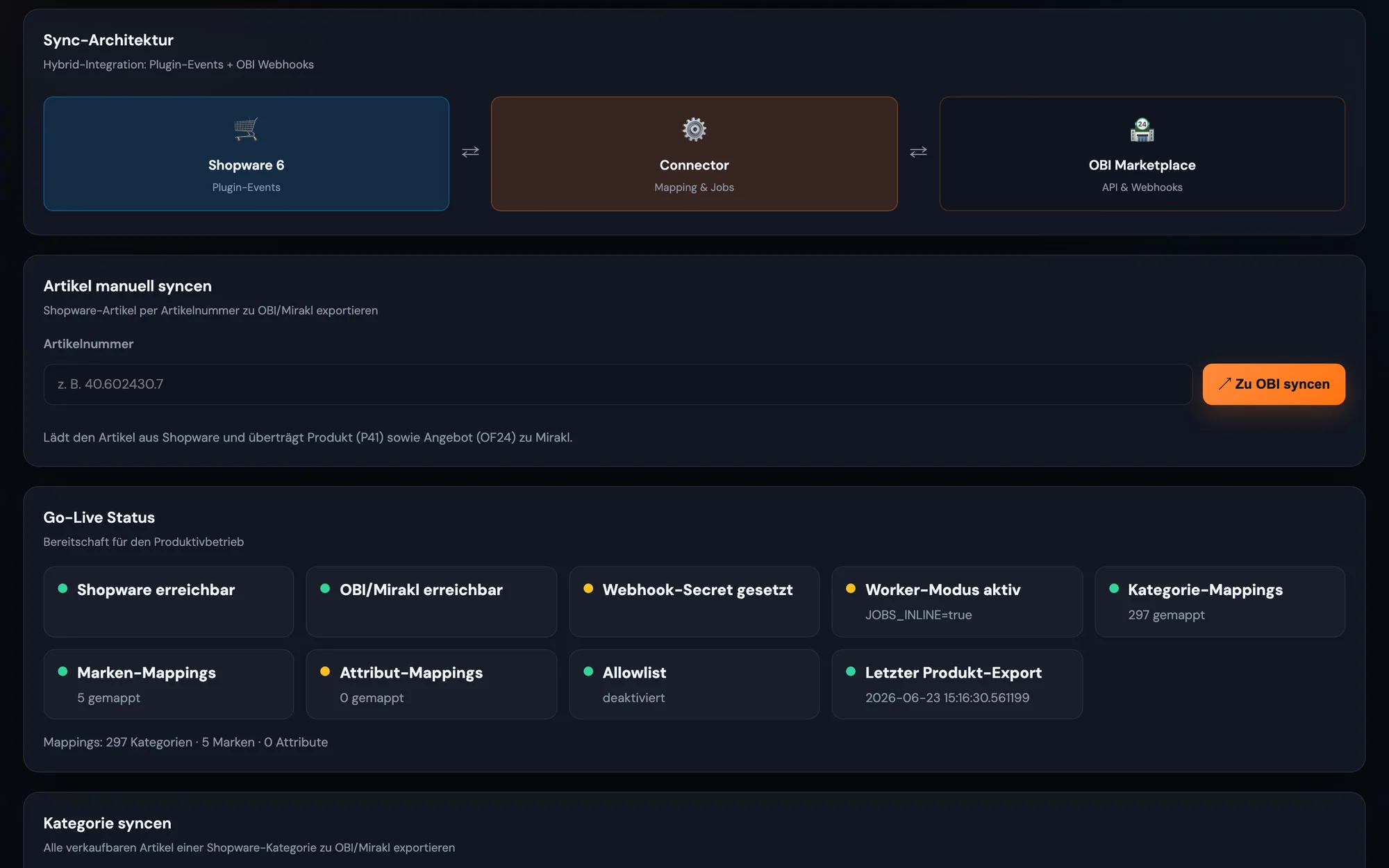Select the Shopware 6 architecture card
1389x868 pixels.
pos(246,153)
